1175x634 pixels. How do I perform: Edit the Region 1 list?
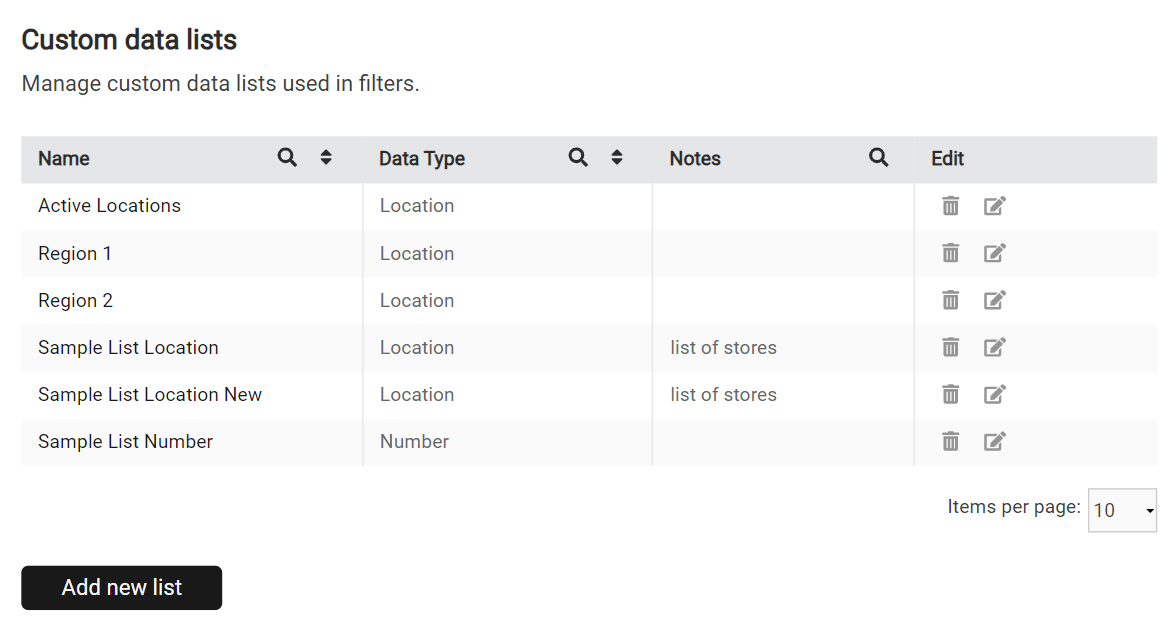995,253
